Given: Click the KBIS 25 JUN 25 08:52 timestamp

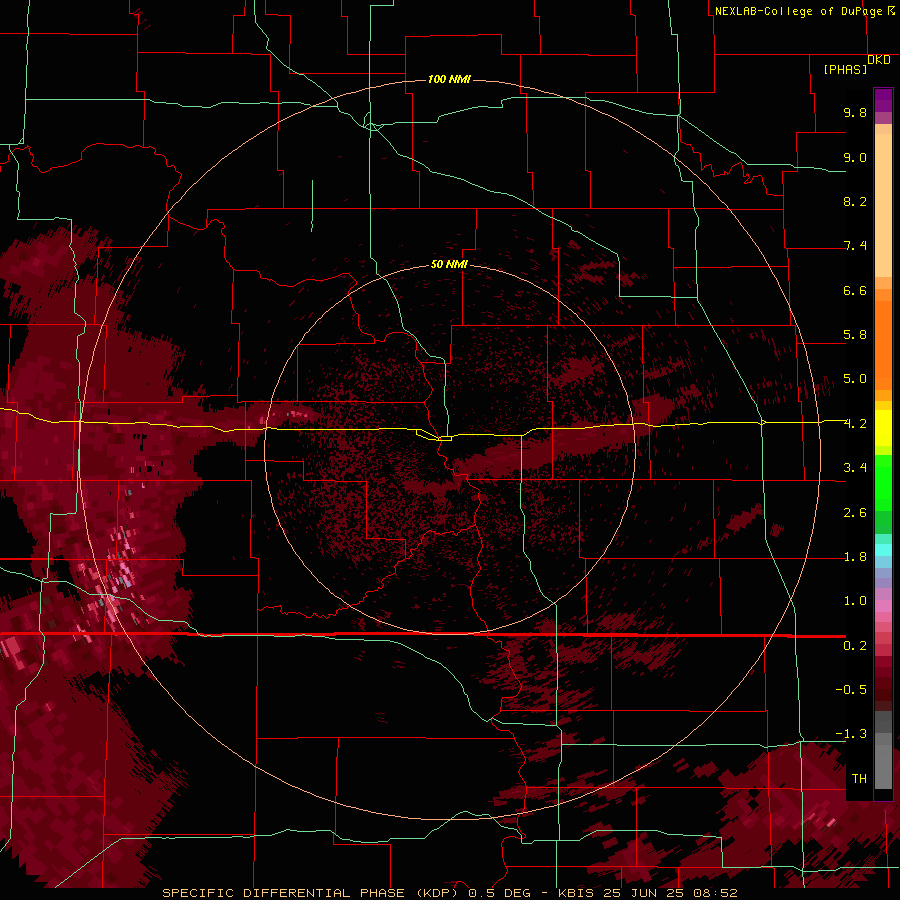Looking at the screenshot, I should click(x=647, y=893).
